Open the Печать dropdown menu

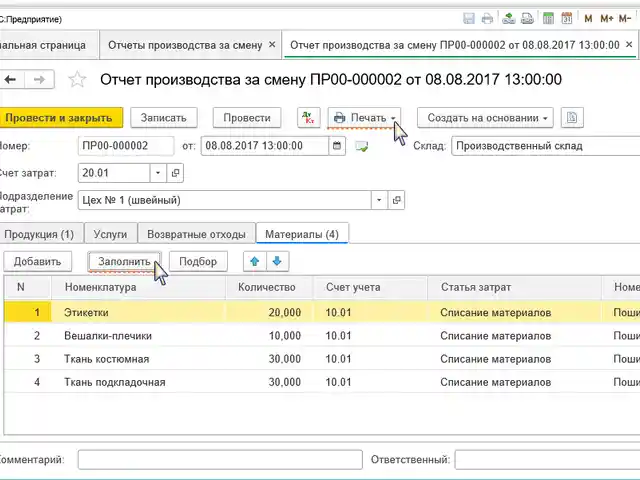point(364,118)
